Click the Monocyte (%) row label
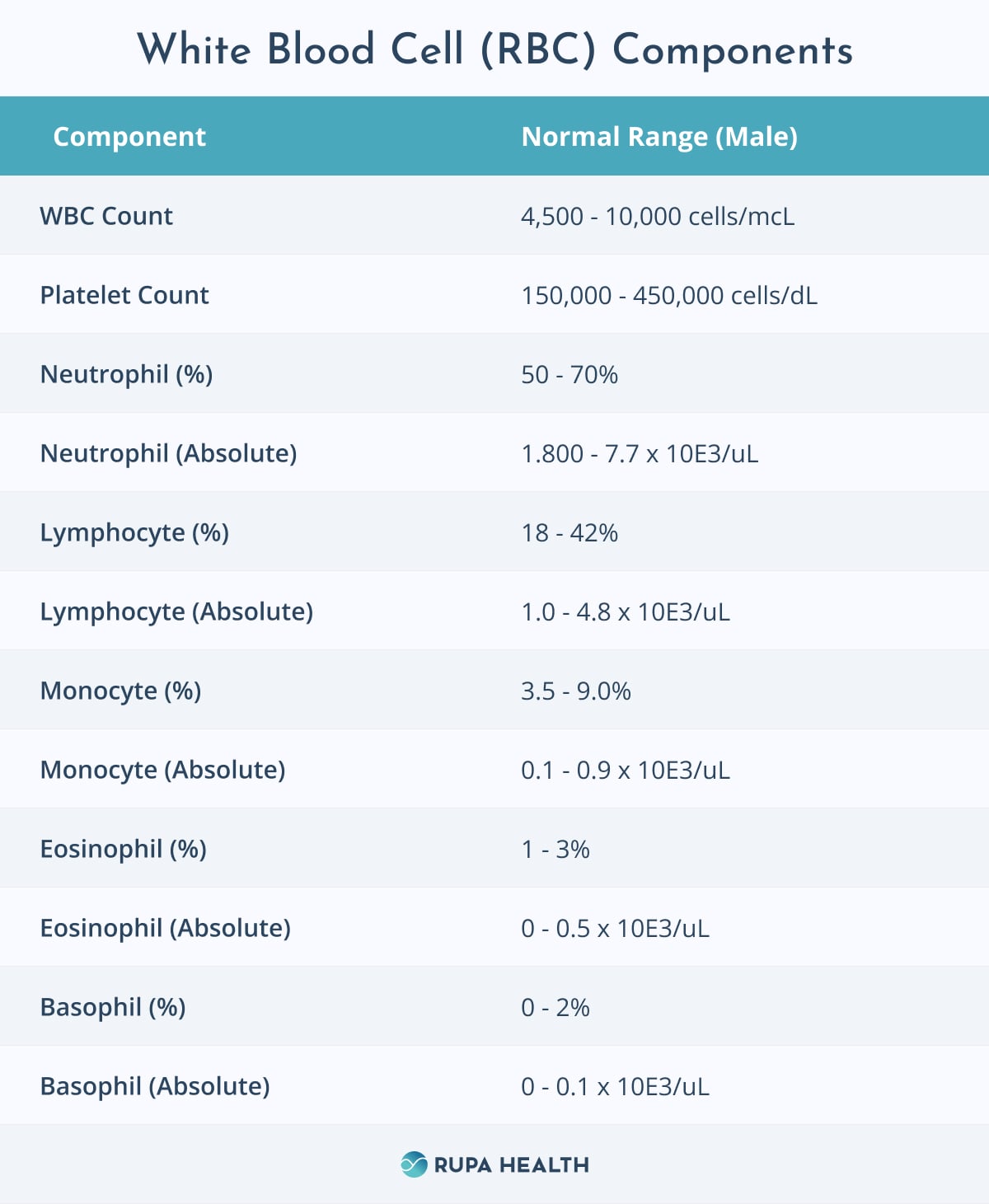 coord(121,691)
